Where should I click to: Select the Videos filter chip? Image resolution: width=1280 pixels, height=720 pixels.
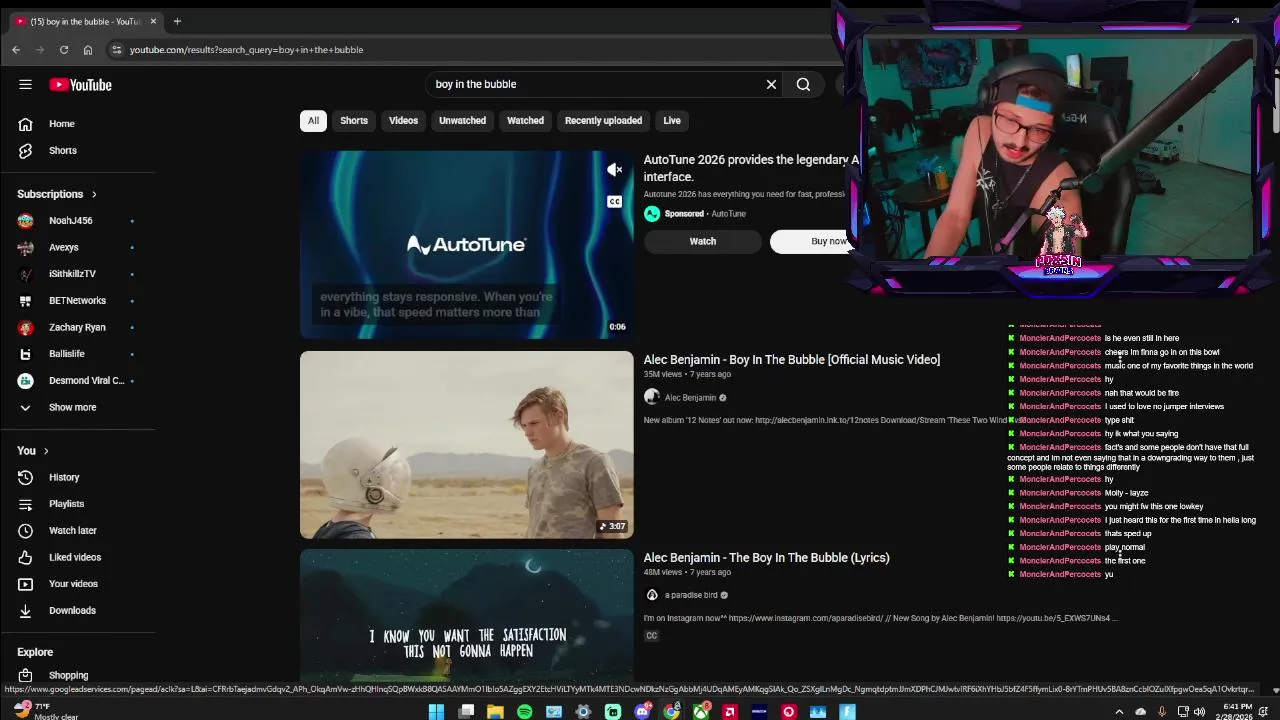coord(403,121)
